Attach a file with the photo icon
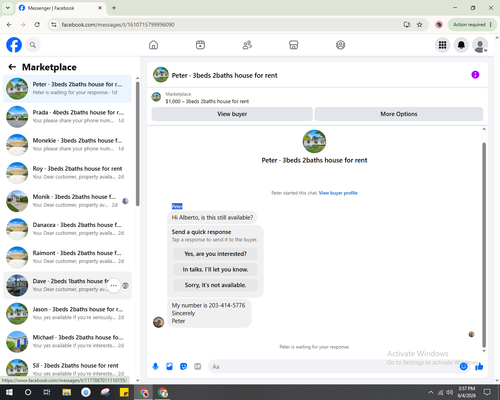 point(169,367)
